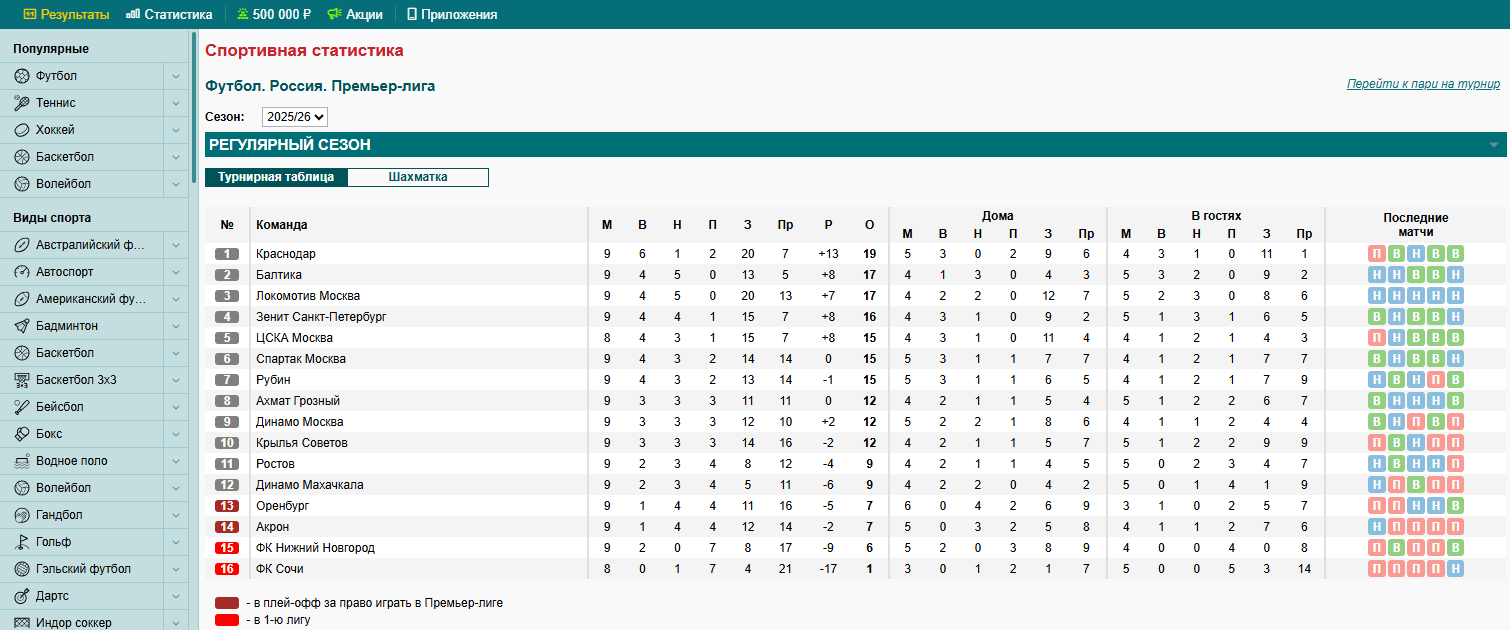
Task: Open the Перейти к пари на турнир link
Action: tap(1422, 84)
